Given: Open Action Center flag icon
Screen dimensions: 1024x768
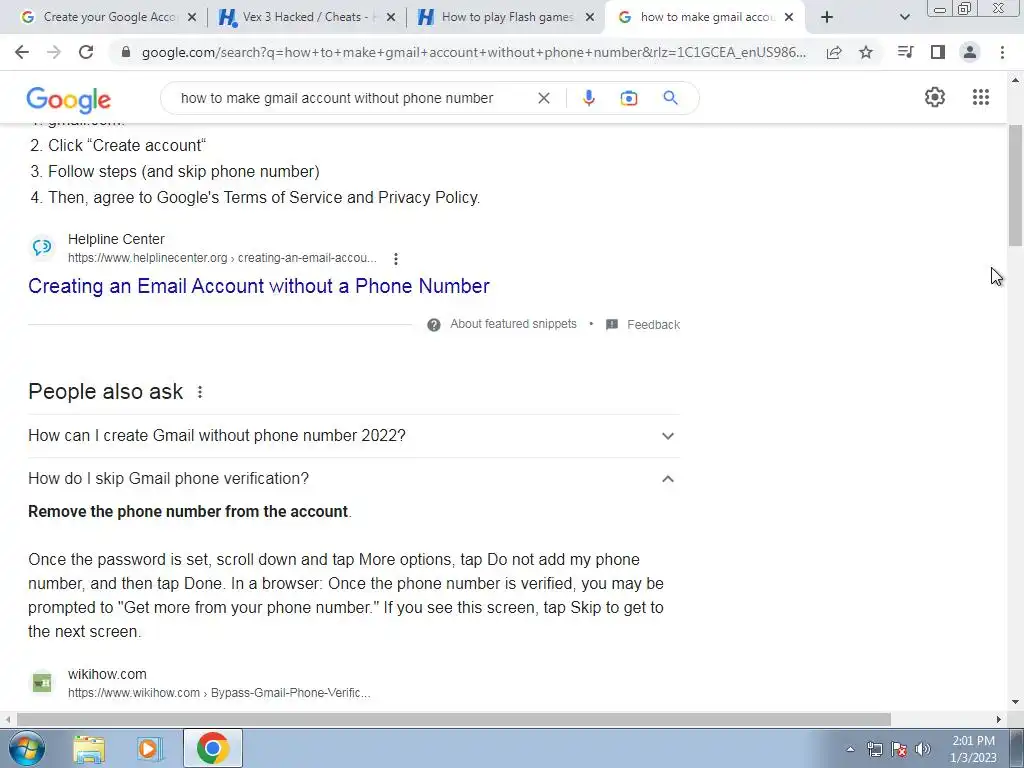Looking at the screenshot, I should pyautogui.click(x=899, y=749).
